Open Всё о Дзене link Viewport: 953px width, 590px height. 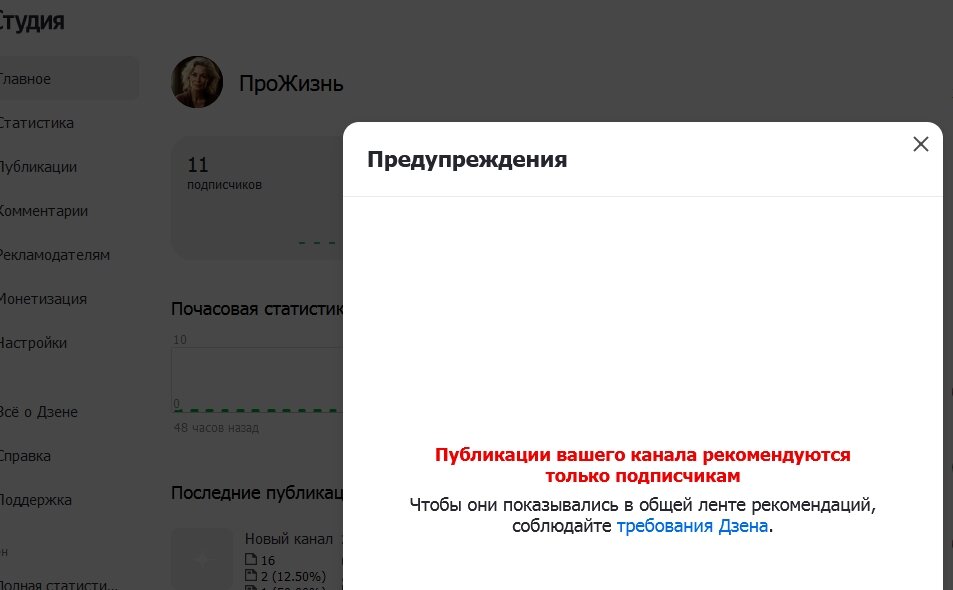(x=39, y=412)
